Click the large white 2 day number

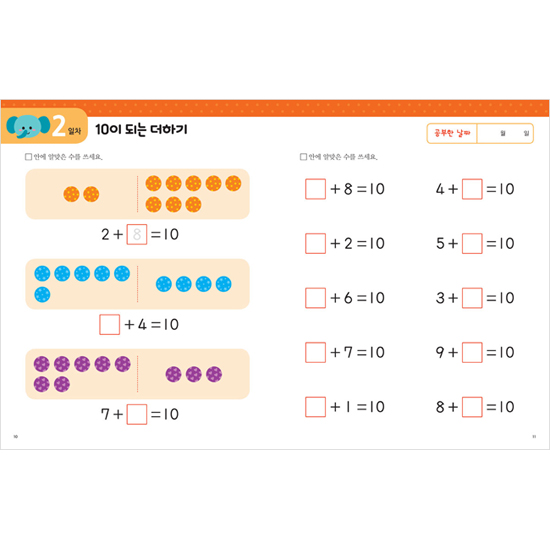pyautogui.click(x=59, y=126)
